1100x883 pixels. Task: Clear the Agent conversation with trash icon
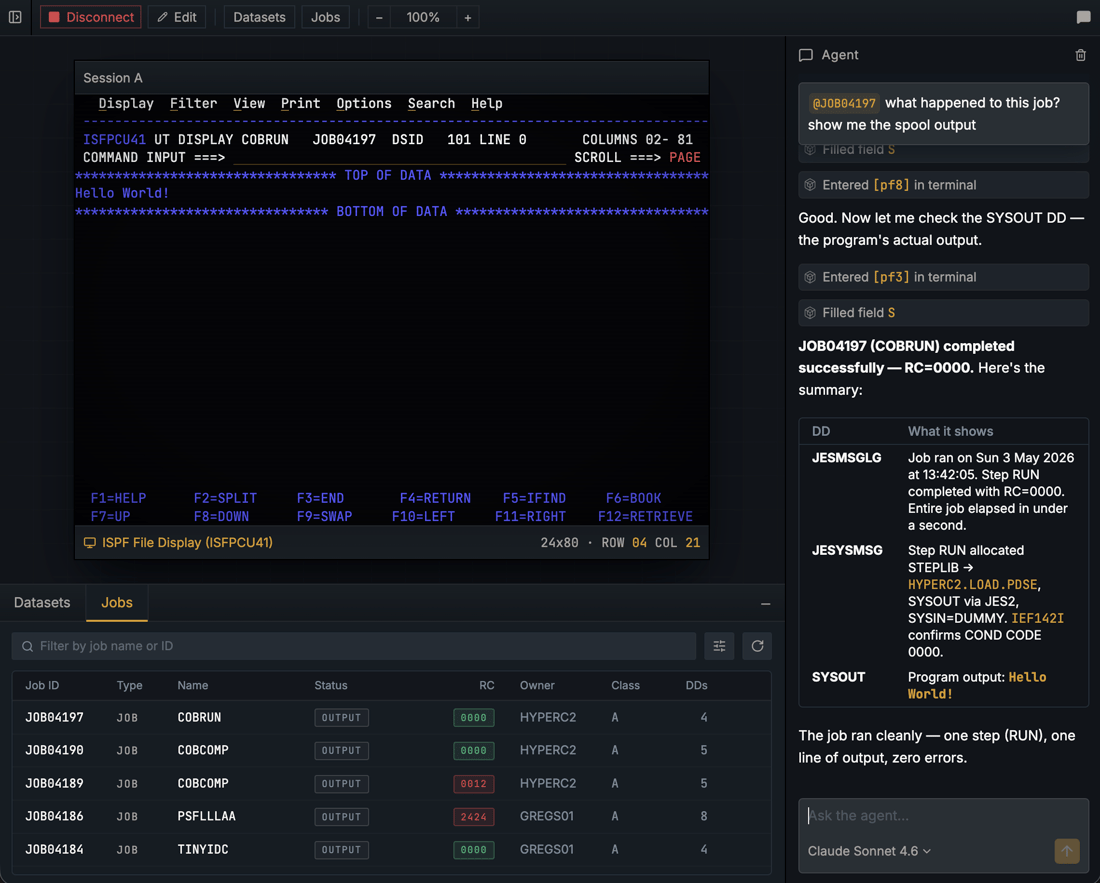click(x=1080, y=55)
